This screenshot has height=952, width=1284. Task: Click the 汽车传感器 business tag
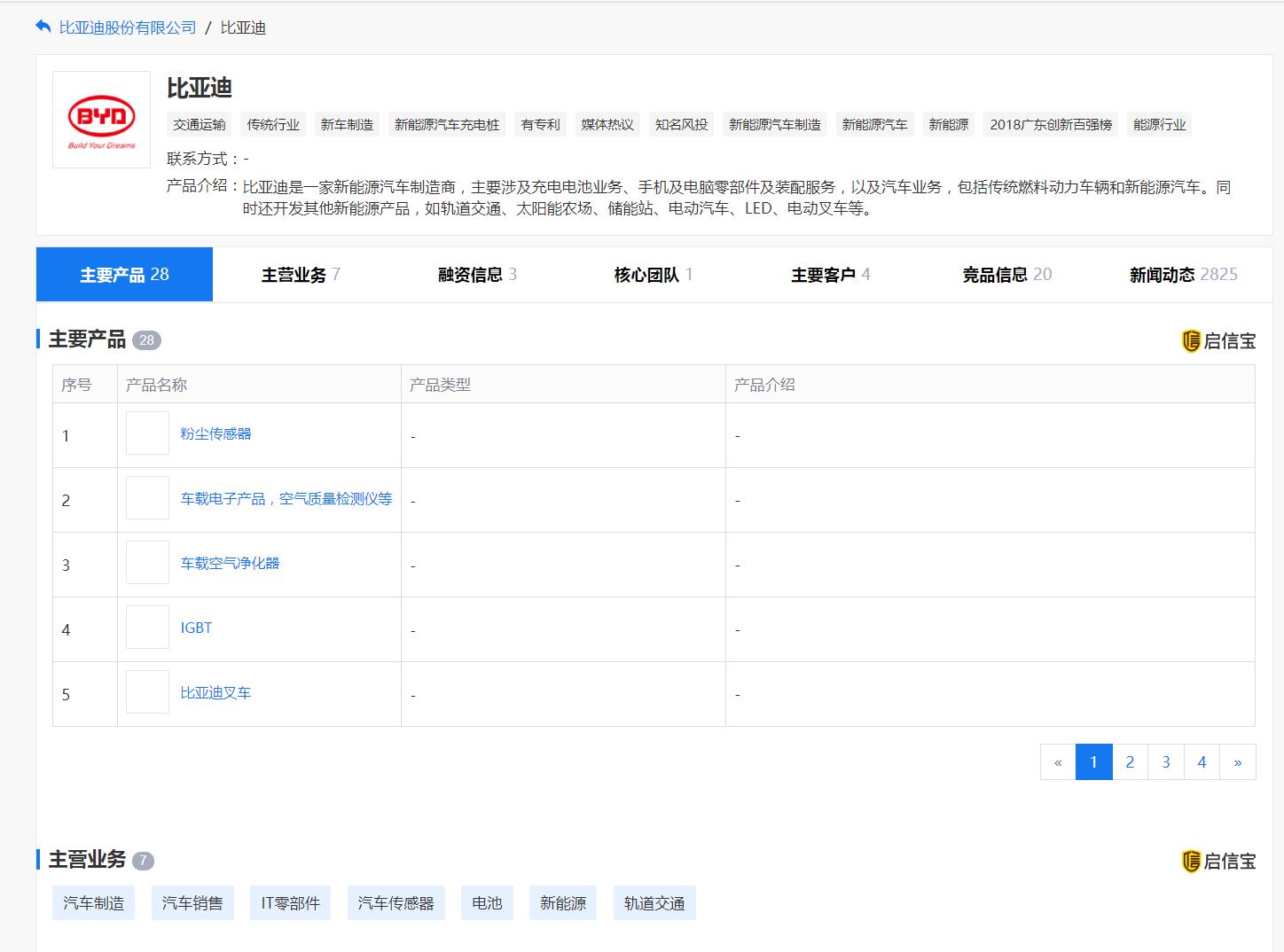(x=395, y=903)
